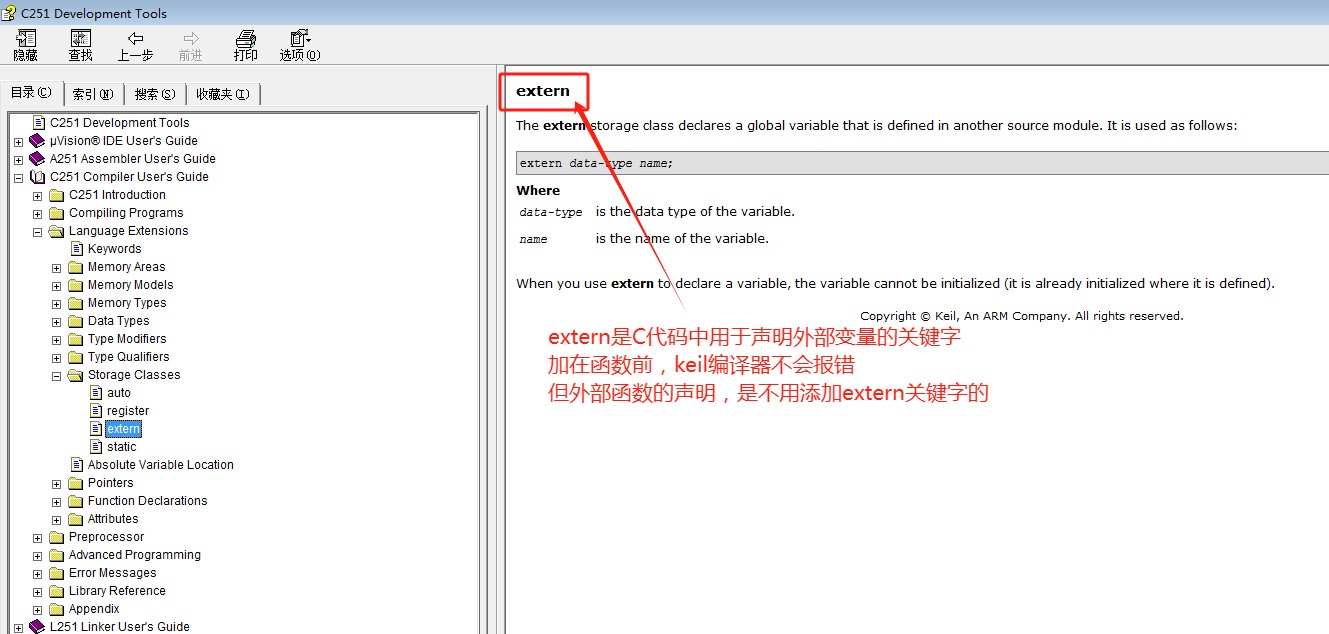Viewport: 1329px width, 634px height.
Task: Collapse the C251 Compiler User's Guide node
Action: click(x=19, y=177)
